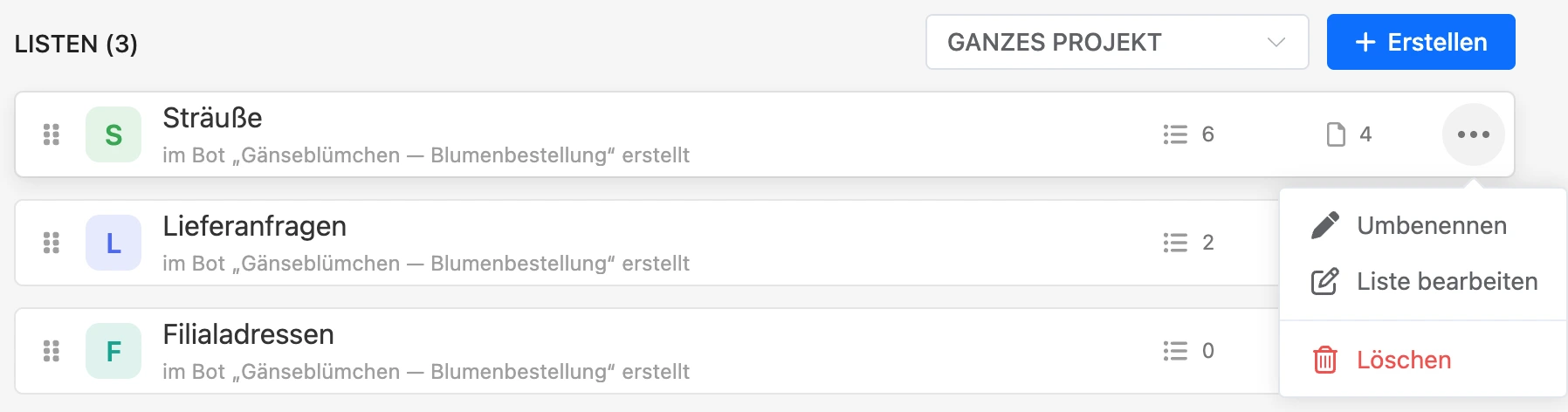Click the chevron arrow in project filter
Screen dimensions: 1568x412
coord(1276,42)
